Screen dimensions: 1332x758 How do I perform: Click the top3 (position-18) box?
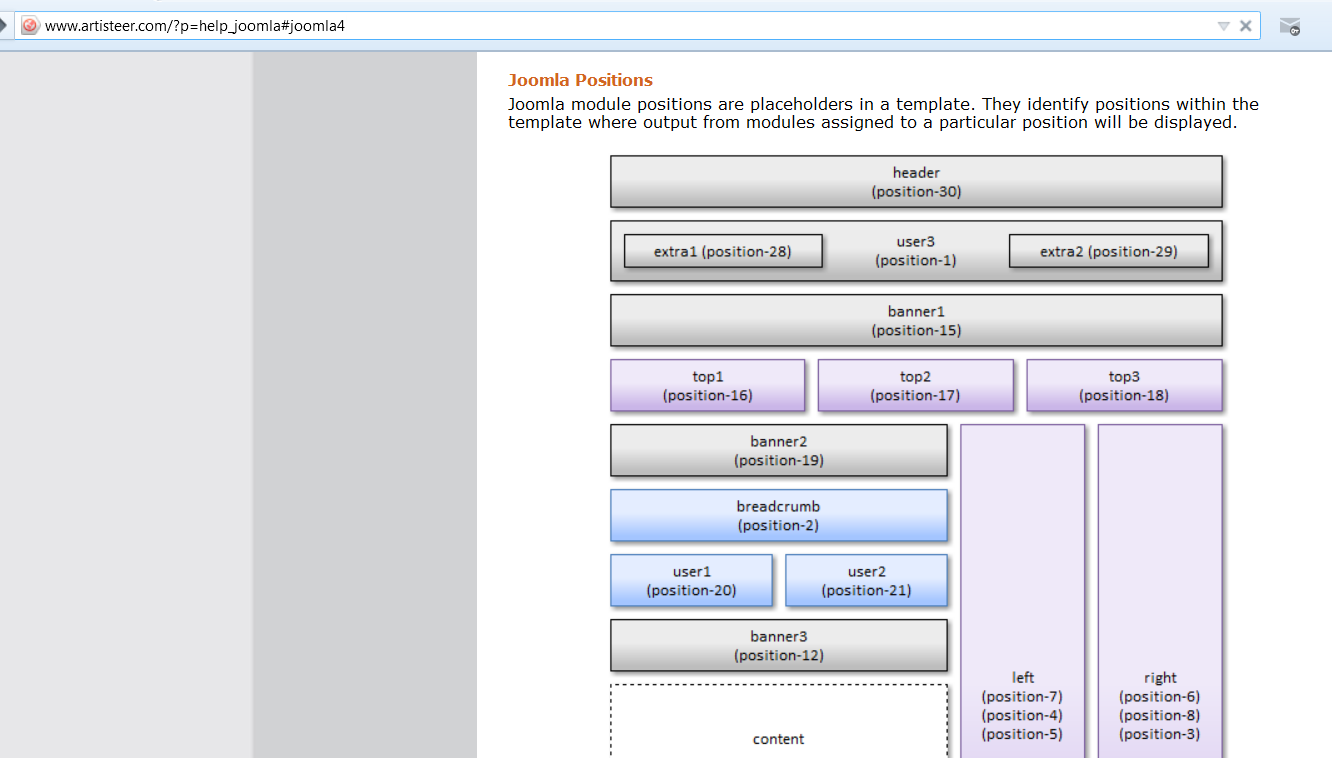[1124, 386]
